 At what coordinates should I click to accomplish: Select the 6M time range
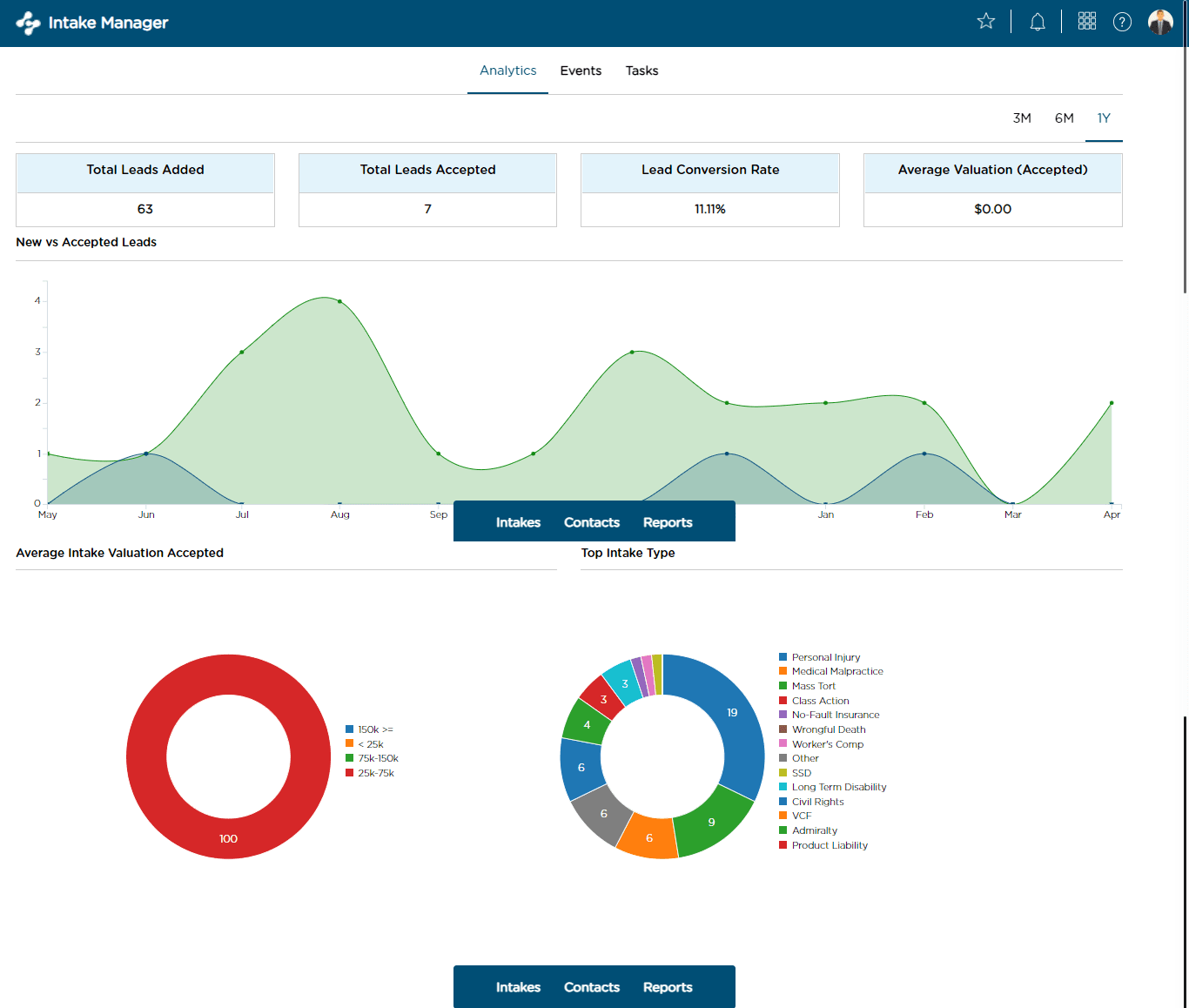click(x=1064, y=118)
